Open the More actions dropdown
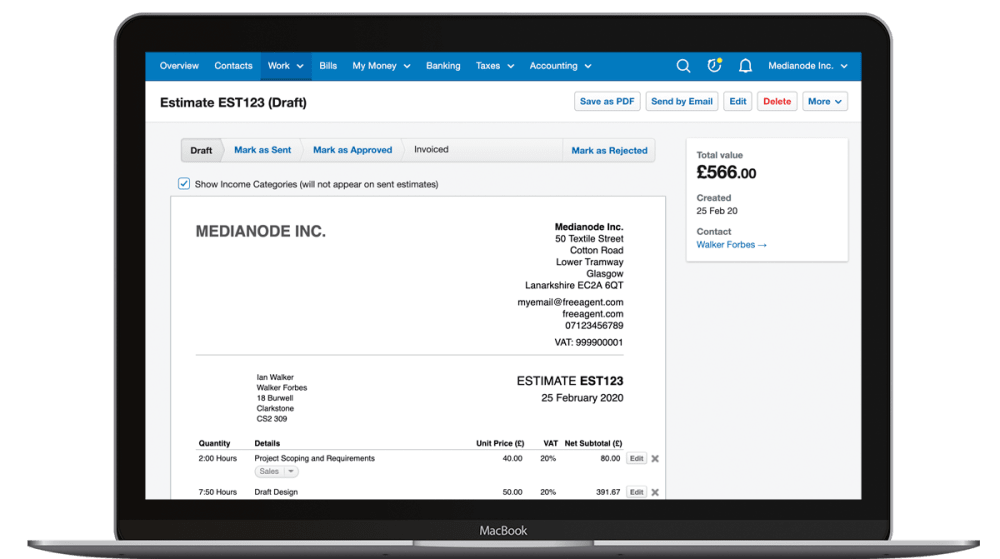 tap(825, 101)
